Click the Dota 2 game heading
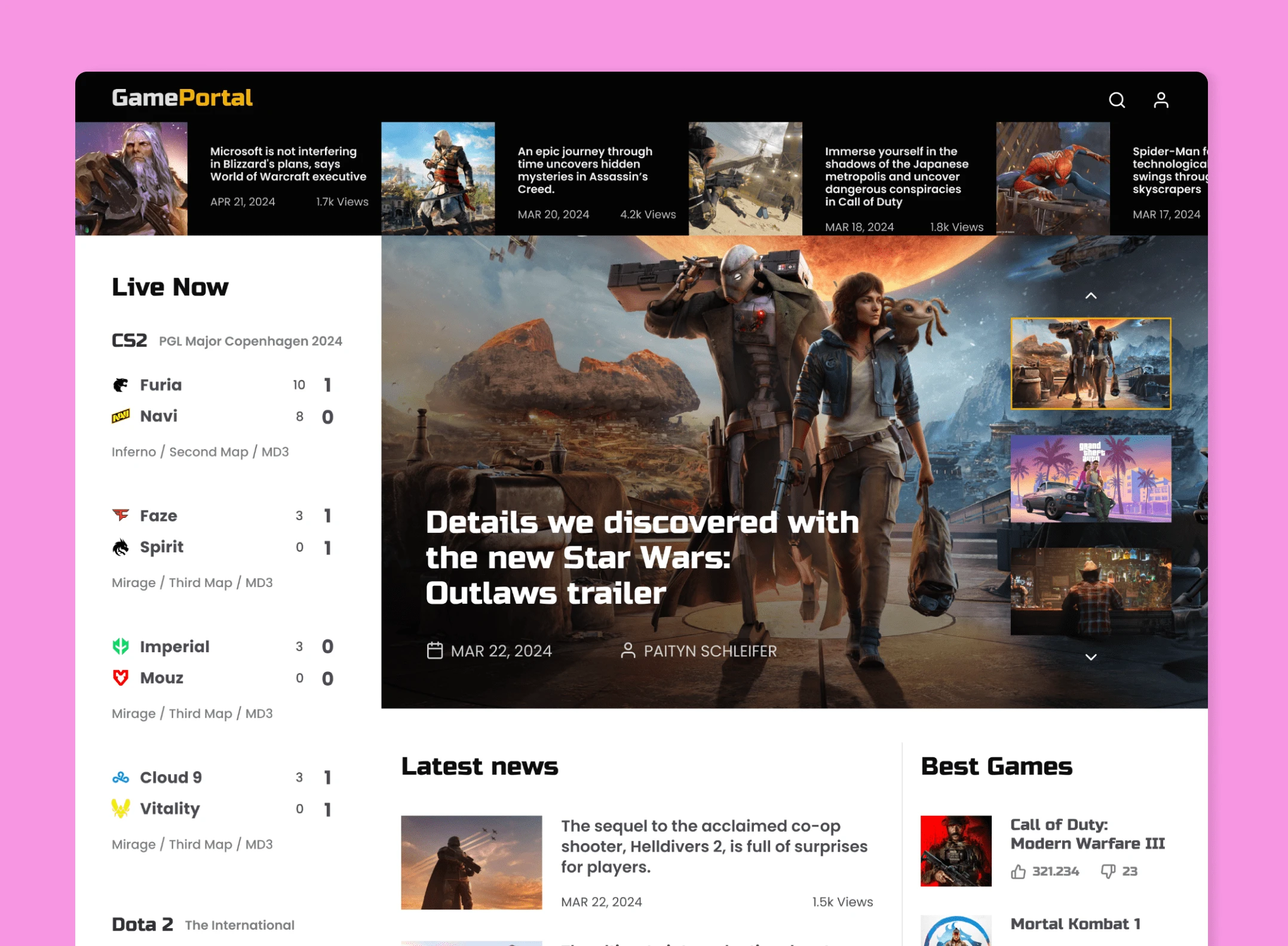The image size is (1288, 946). click(142, 924)
